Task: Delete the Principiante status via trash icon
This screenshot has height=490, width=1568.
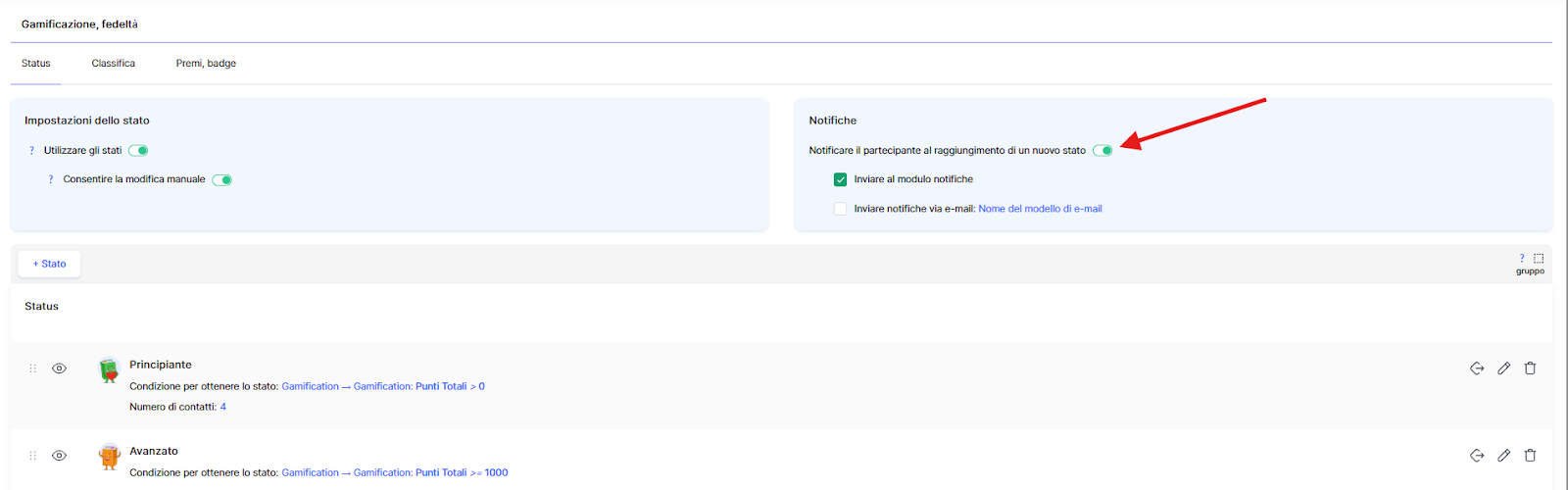Action: [x=1530, y=368]
